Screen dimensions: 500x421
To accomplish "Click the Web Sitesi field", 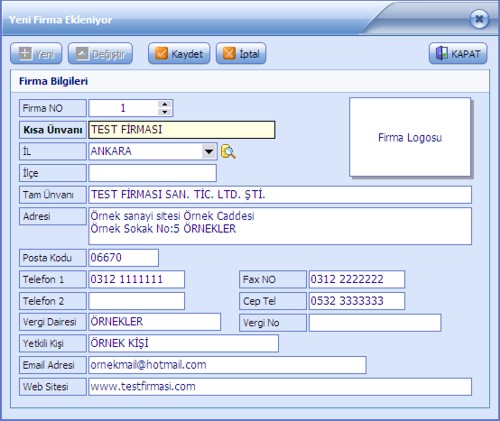I will pos(280,387).
